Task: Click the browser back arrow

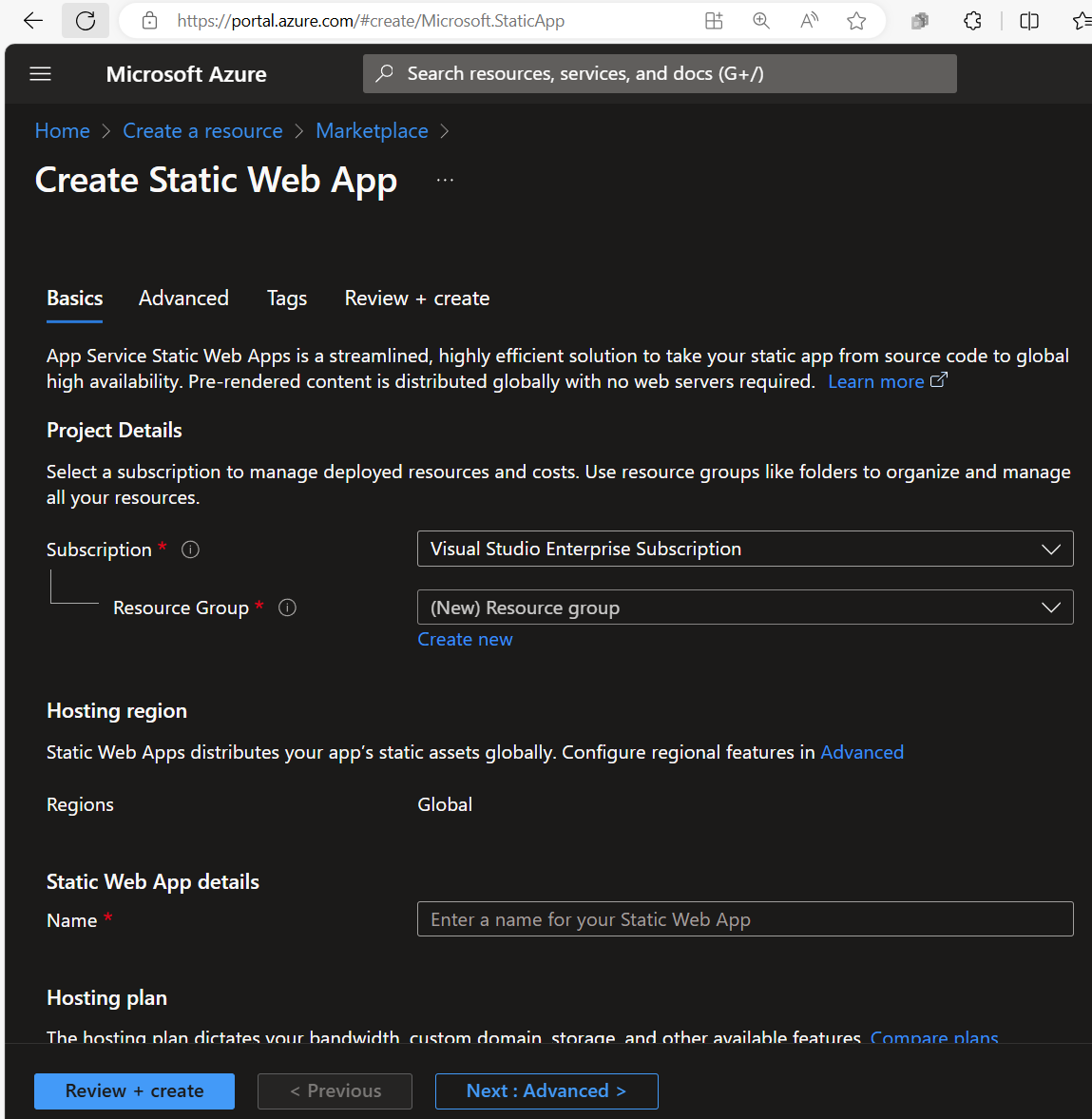Action: click(33, 21)
